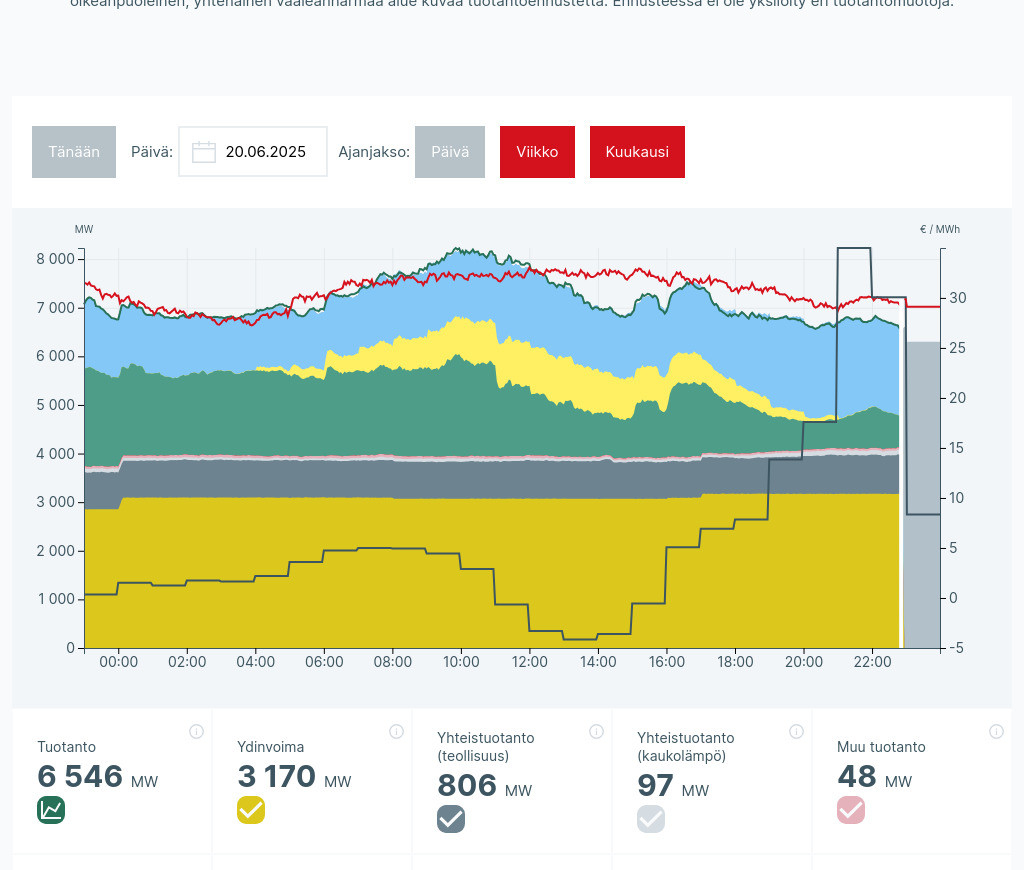Open info icon for Ydinvoima card
This screenshot has height=870, width=1024.
point(396,731)
